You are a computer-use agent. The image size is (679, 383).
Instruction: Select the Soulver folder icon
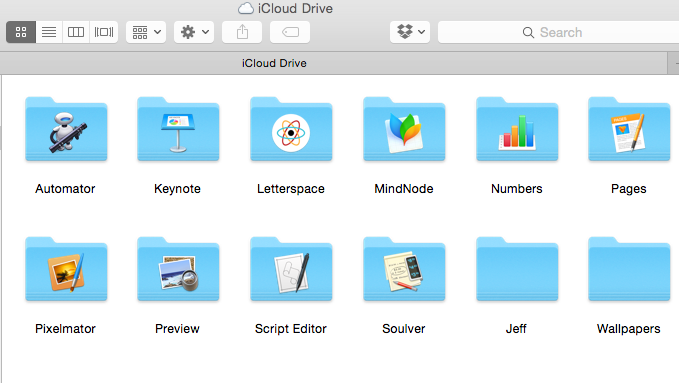[404, 269]
